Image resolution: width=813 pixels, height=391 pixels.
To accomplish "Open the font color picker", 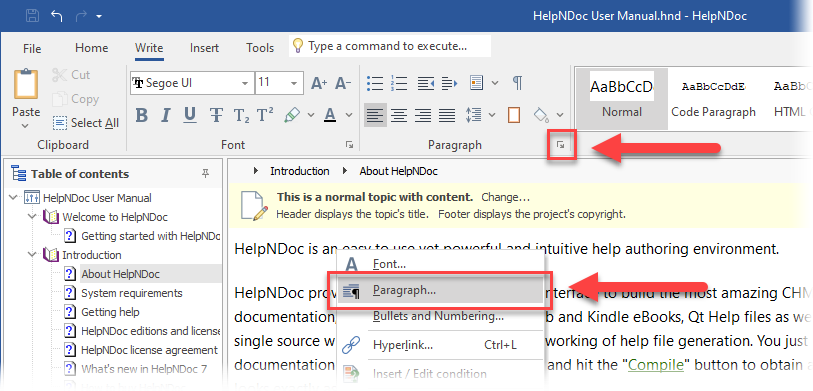I will (348, 115).
